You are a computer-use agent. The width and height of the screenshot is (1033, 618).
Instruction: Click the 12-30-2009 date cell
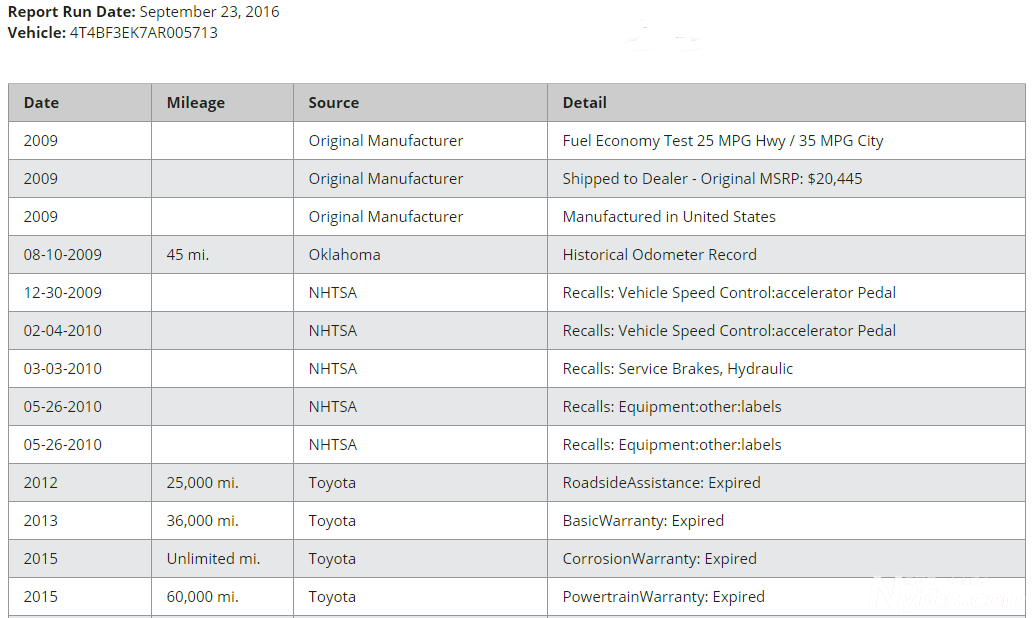[x=62, y=293]
